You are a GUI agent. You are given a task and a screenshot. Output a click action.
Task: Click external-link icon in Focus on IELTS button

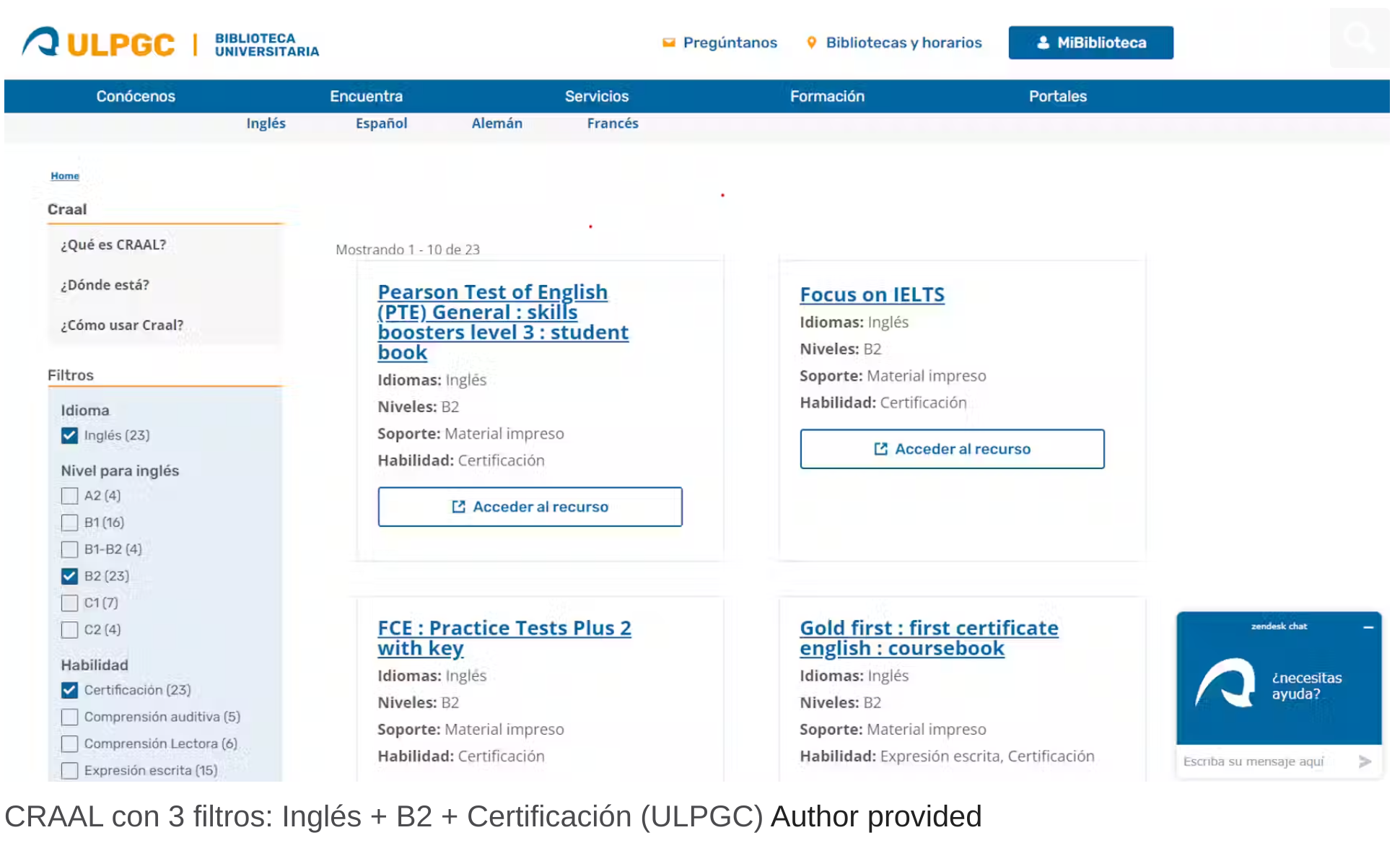pyautogui.click(x=880, y=449)
